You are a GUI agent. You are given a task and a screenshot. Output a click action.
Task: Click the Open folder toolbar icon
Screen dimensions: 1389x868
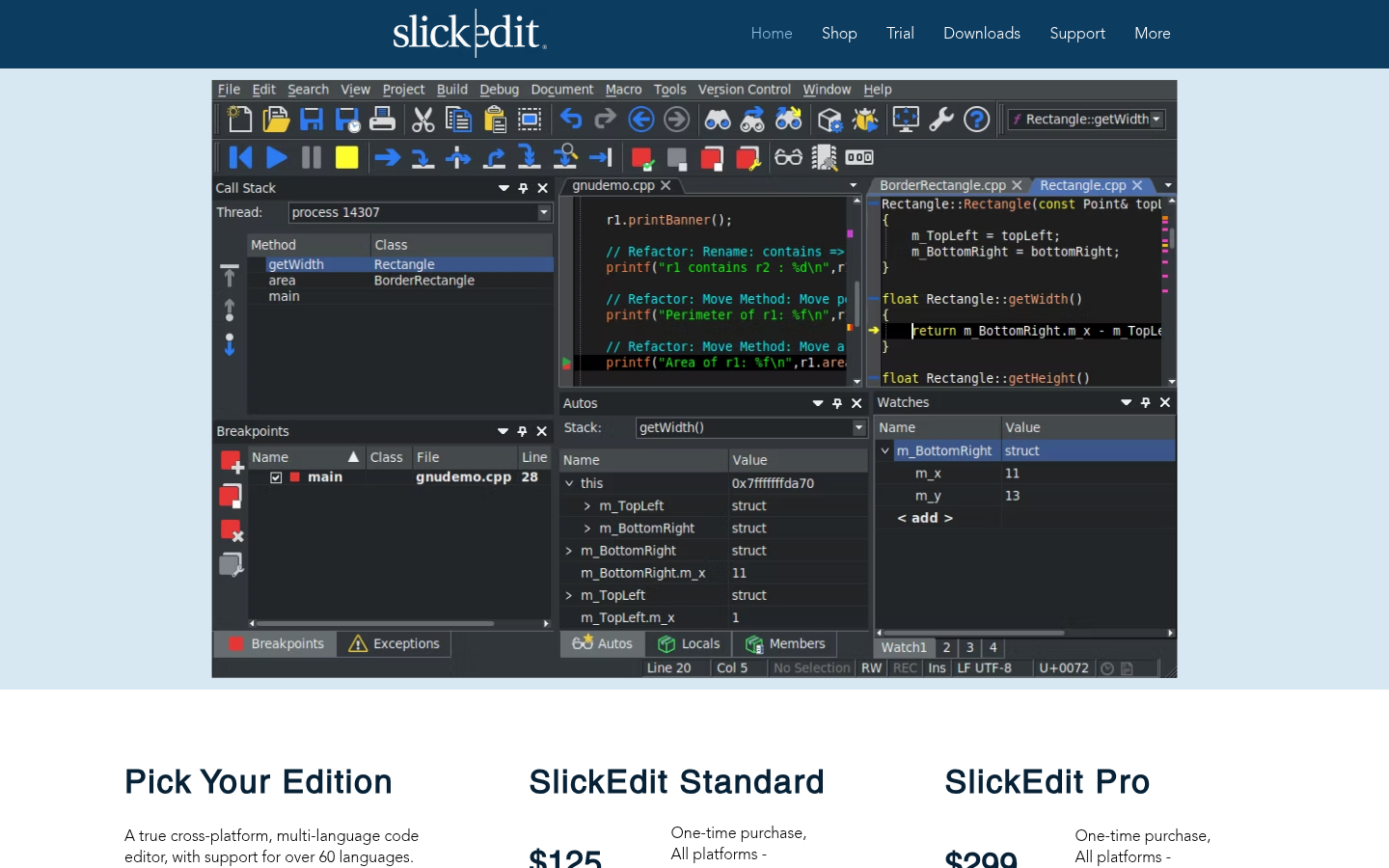coord(276,120)
